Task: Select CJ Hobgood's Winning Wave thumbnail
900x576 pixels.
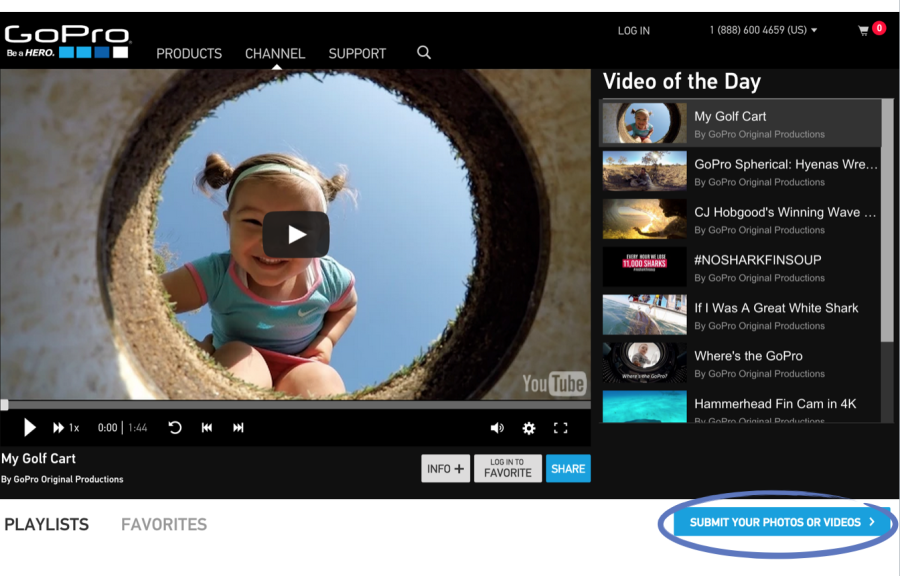Action: [x=645, y=219]
